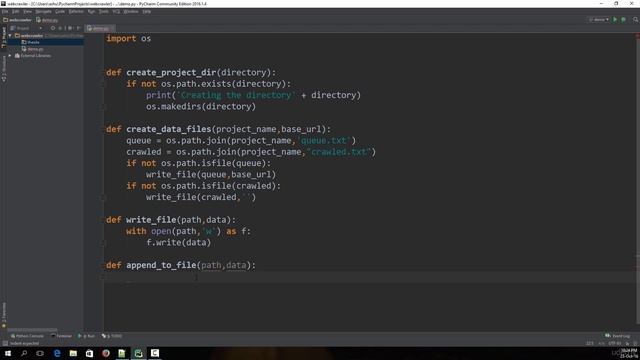Click the tool window quick-access status bar icon
The image size is (640, 360).
coord(5,344)
